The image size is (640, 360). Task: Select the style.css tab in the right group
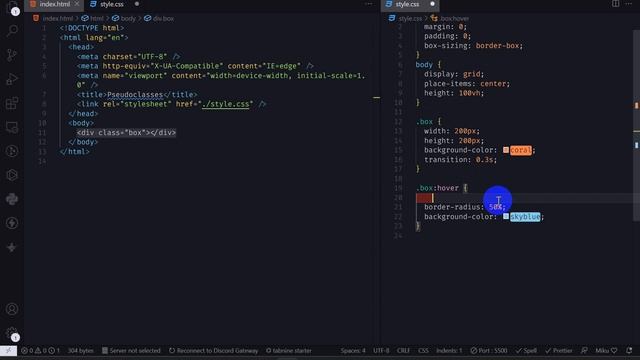point(407,4)
